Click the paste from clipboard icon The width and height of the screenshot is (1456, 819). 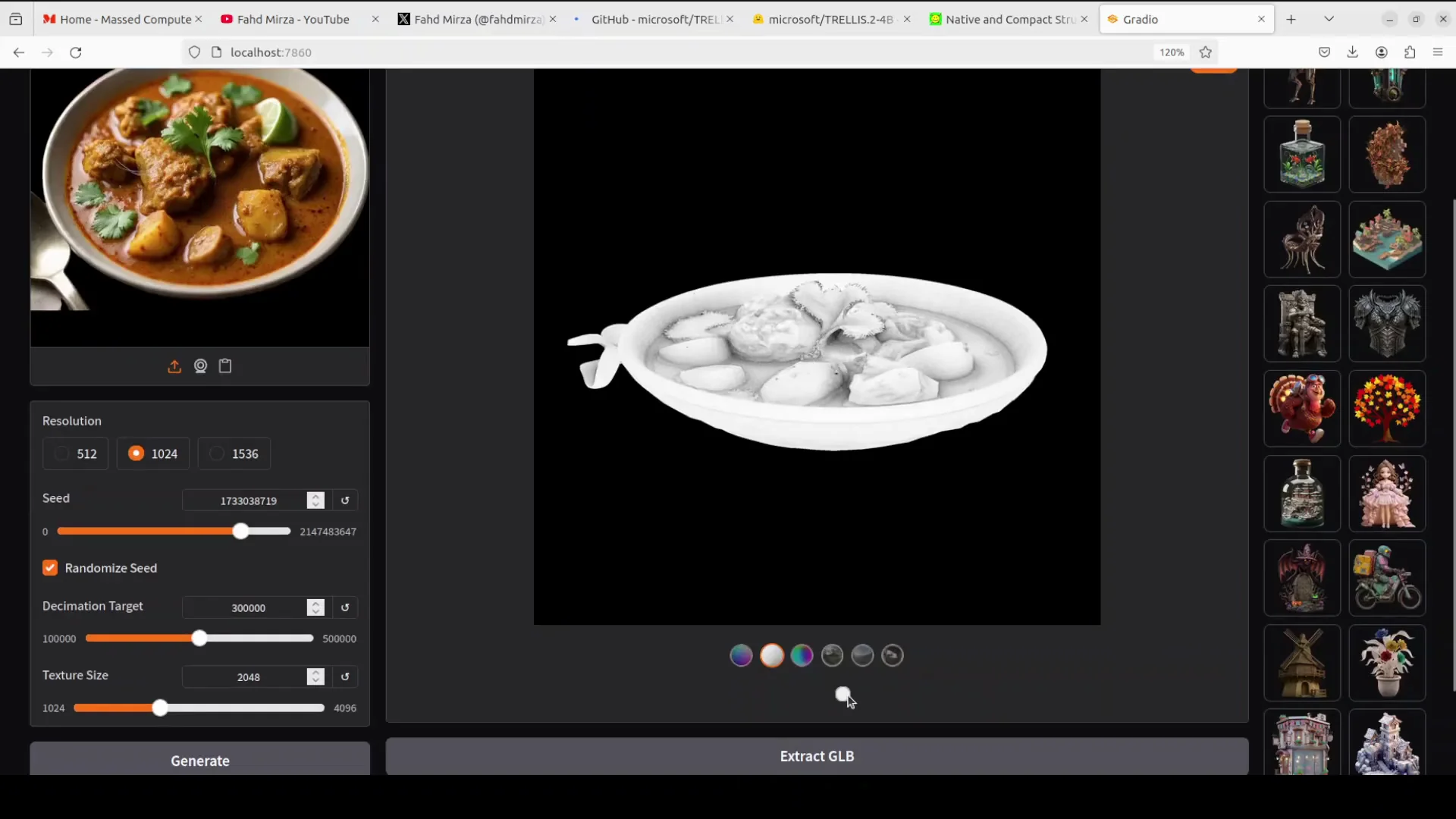225,366
